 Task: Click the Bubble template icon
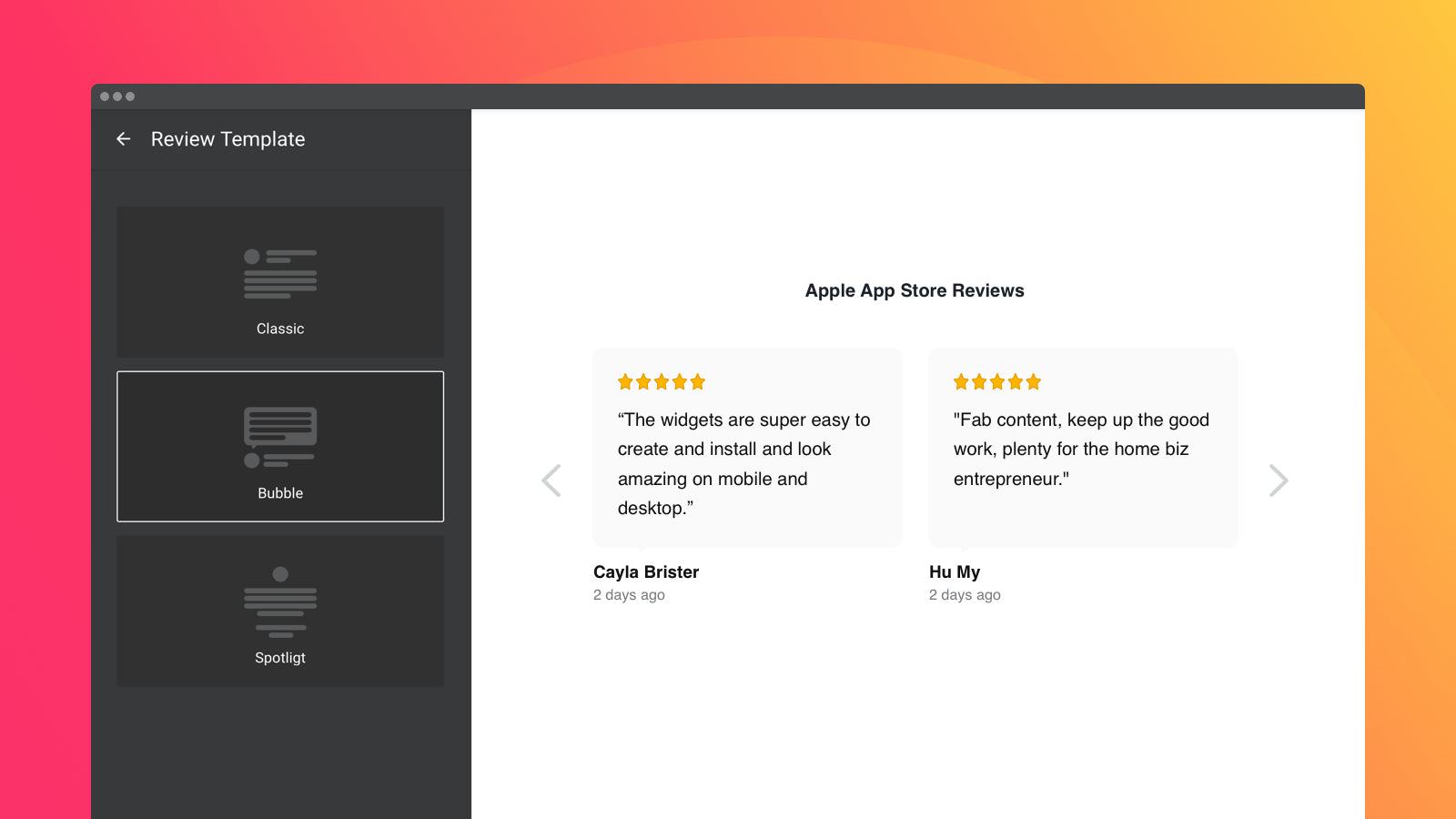pyautogui.click(x=280, y=437)
